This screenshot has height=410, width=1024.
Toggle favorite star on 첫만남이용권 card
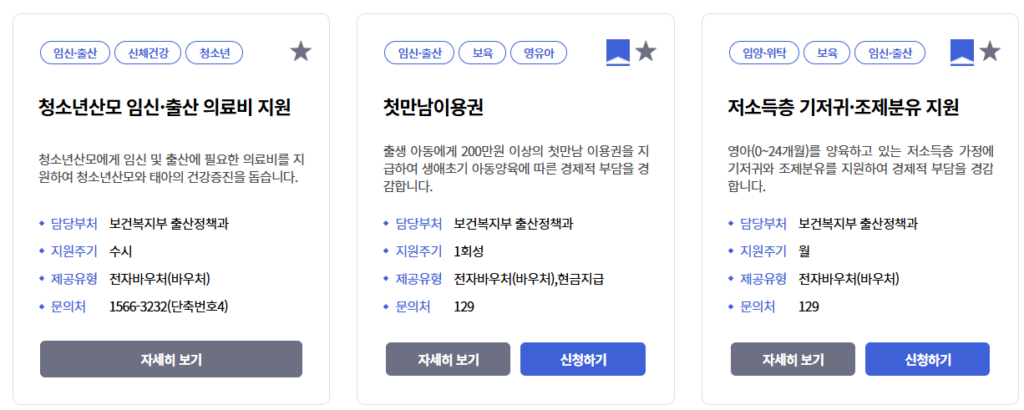[x=646, y=51]
